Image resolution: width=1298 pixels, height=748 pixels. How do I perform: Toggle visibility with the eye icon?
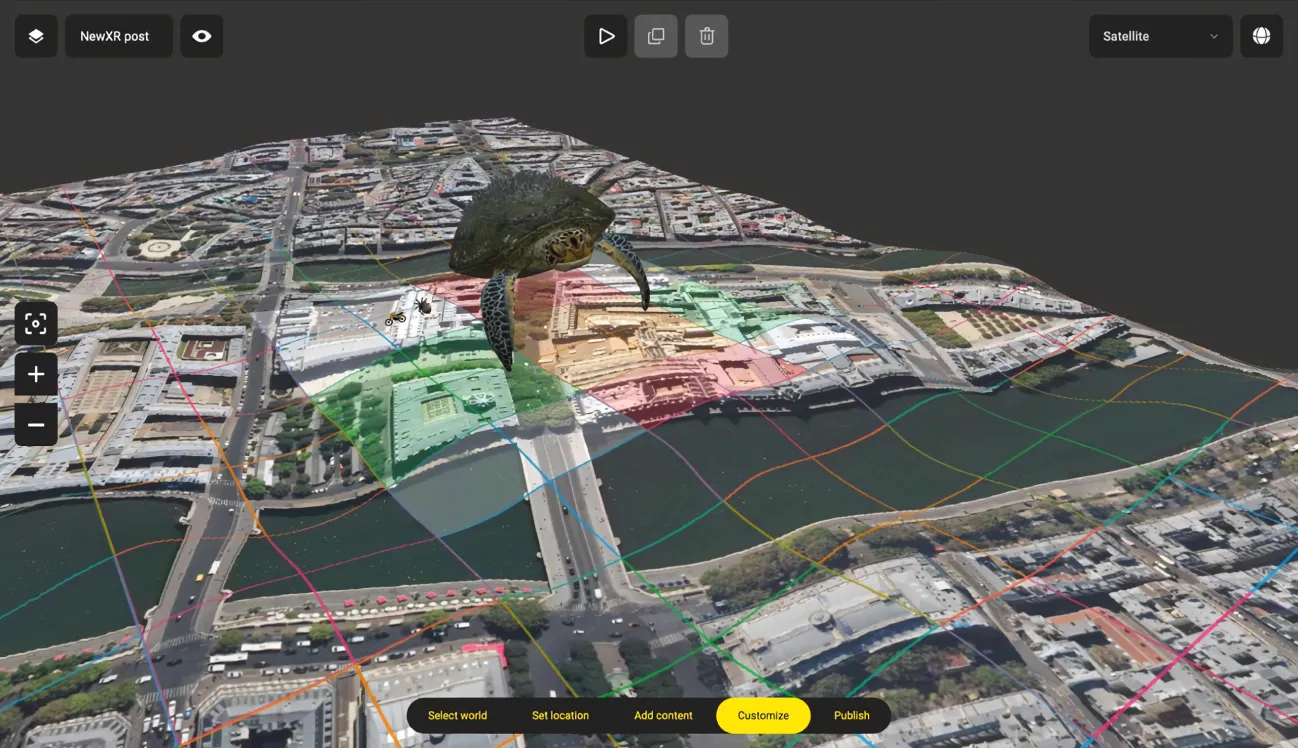[202, 36]
